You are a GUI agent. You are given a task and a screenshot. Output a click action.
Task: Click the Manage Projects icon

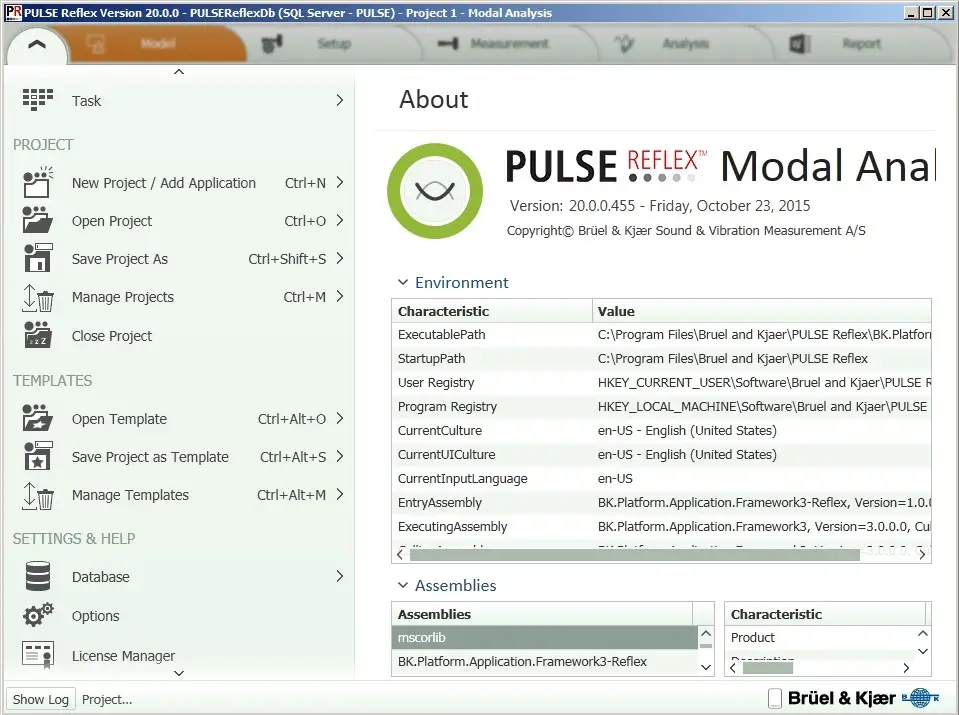(37, 297)
